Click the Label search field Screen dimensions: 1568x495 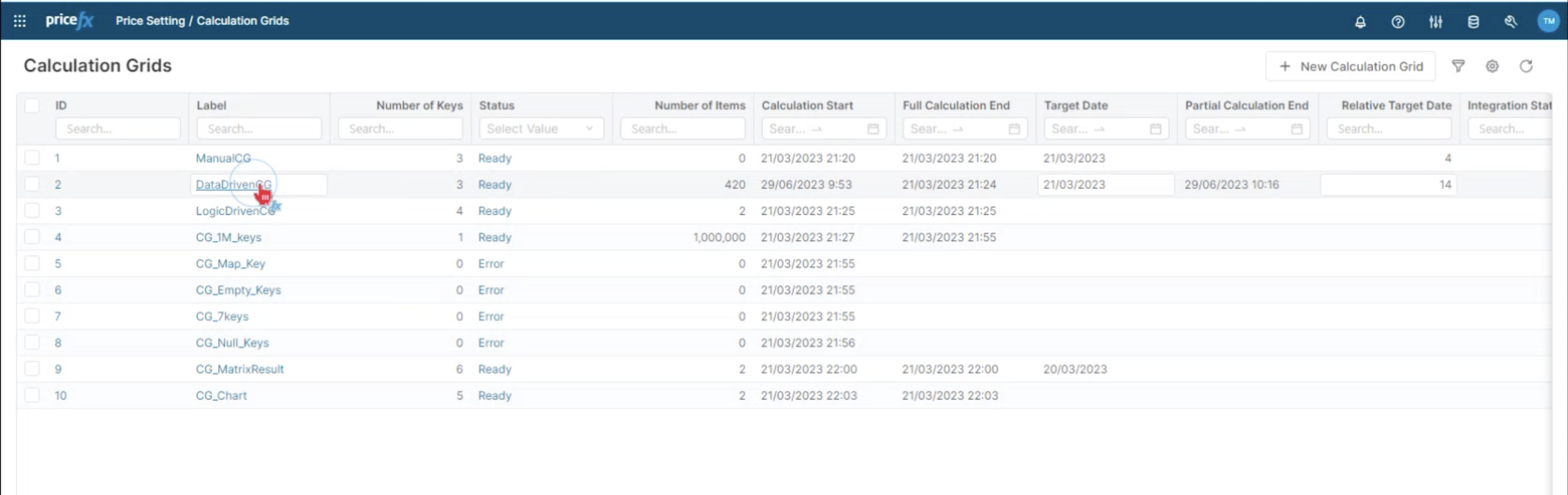259,129
